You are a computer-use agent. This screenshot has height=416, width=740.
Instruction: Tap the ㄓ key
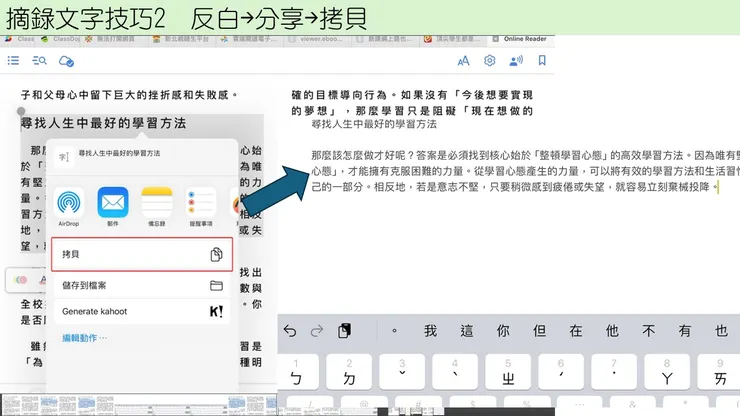508,372
